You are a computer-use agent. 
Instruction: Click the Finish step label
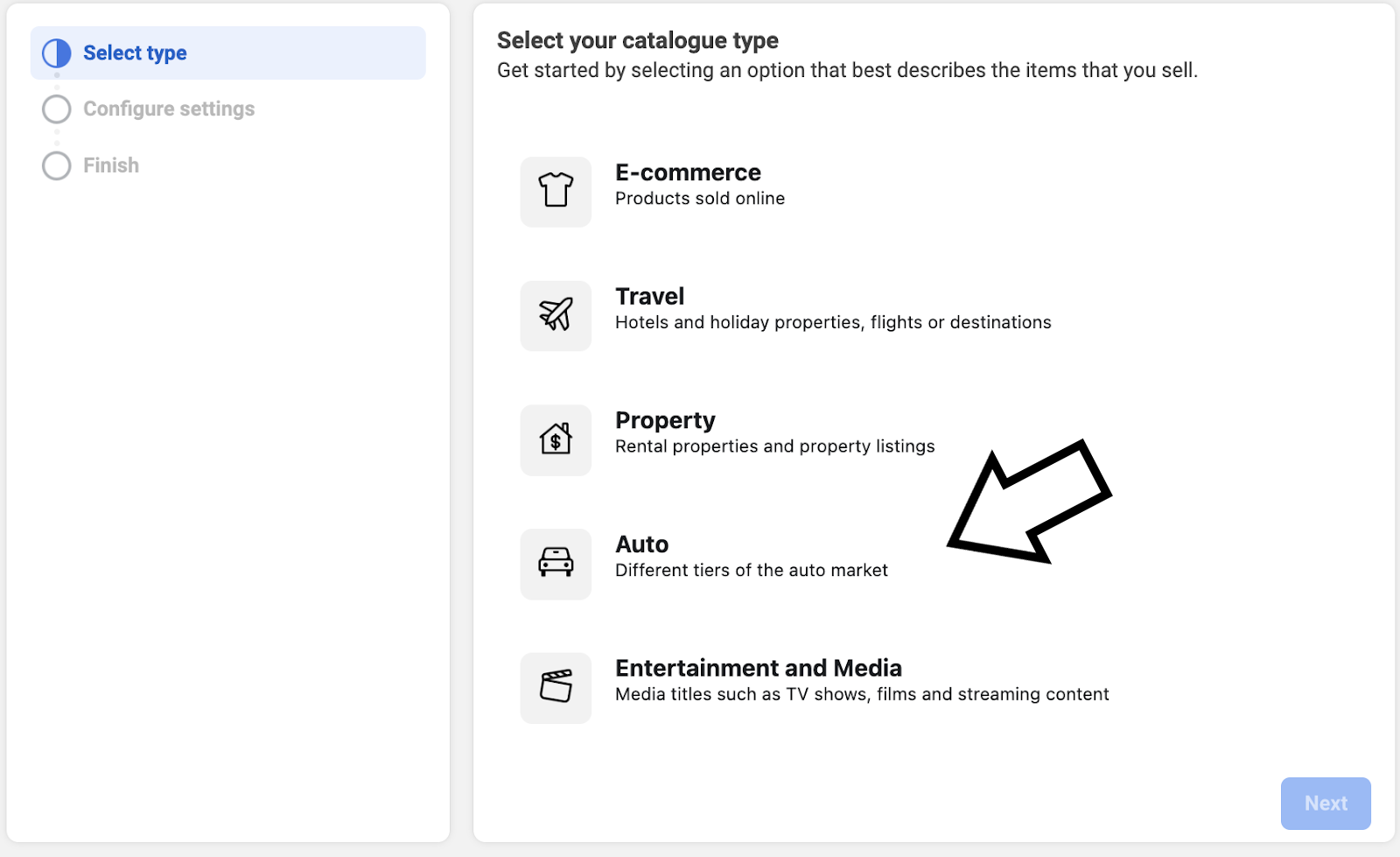(x=110, y=165)
